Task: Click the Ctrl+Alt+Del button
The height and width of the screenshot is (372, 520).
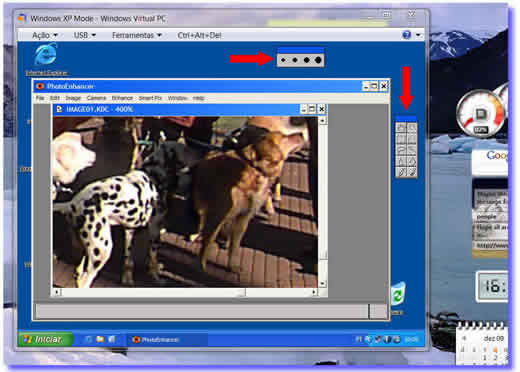Action: pos(199,35)
